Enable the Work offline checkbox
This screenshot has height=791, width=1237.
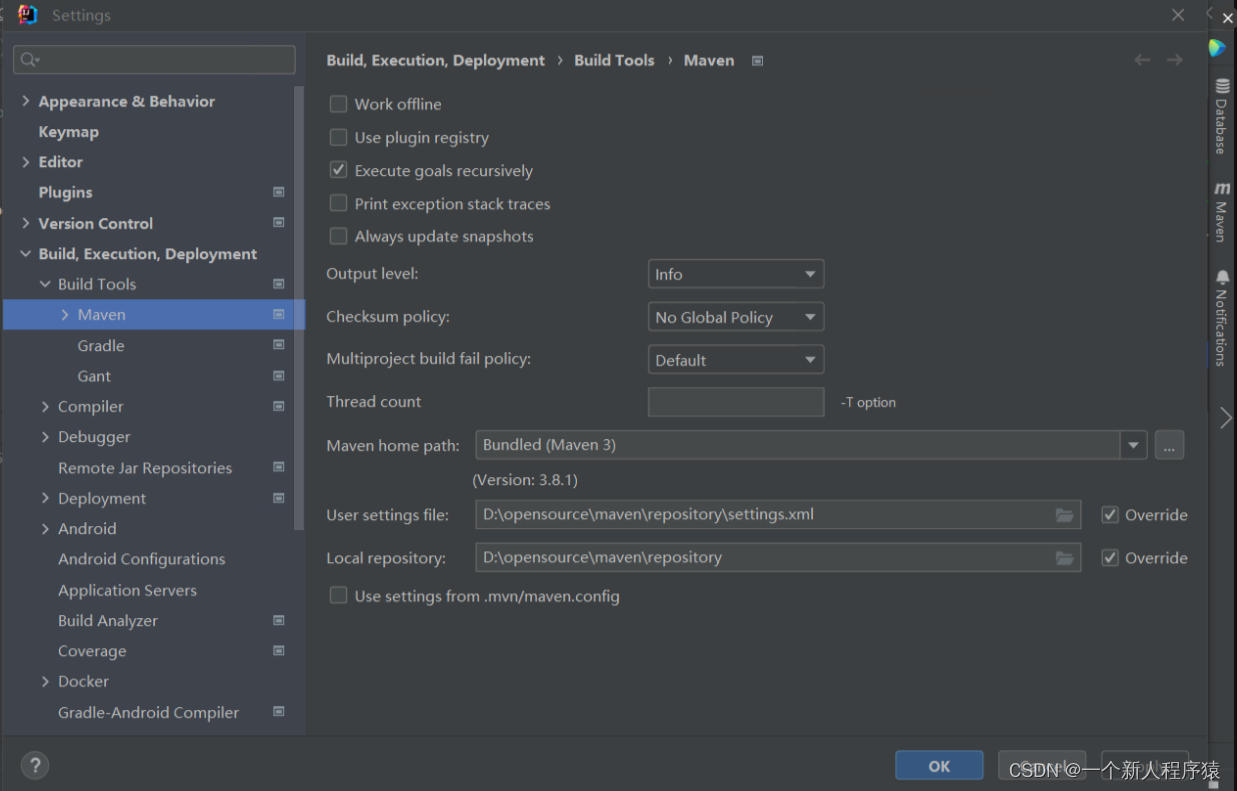coord(339,104)
